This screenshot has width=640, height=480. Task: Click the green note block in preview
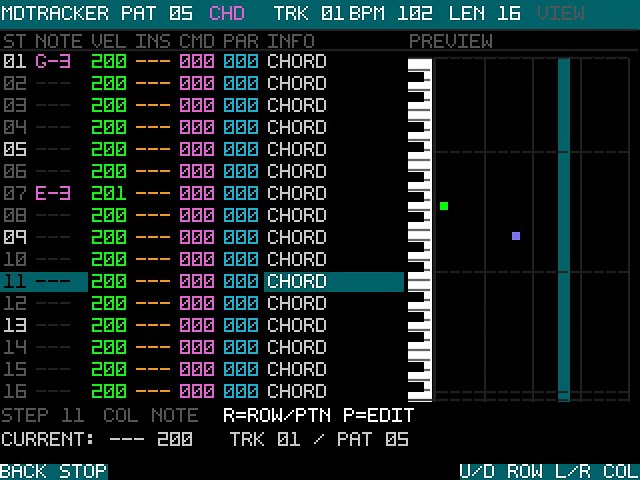[x=444, y=206]
